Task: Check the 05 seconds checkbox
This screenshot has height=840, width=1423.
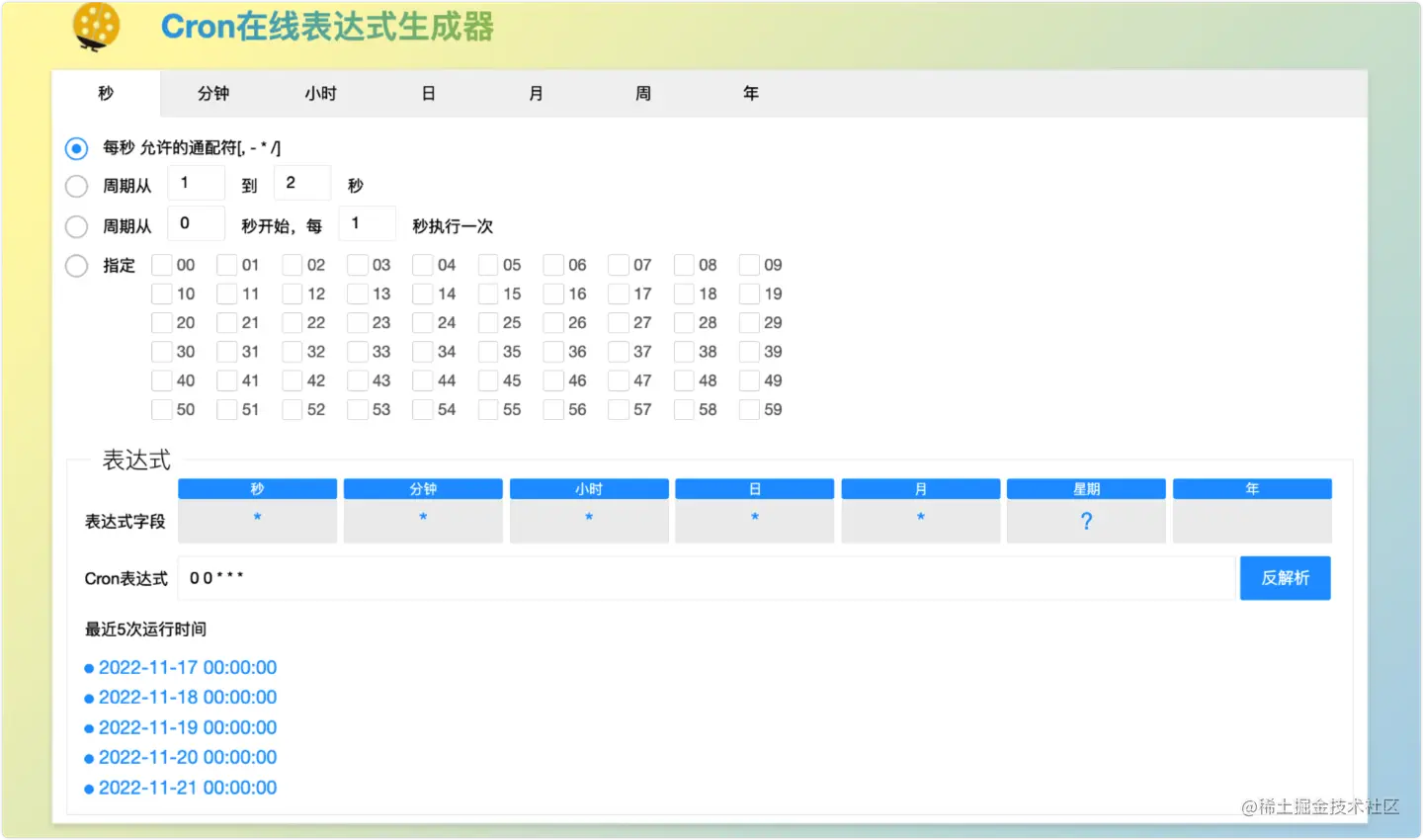Action: click(488, 265)
